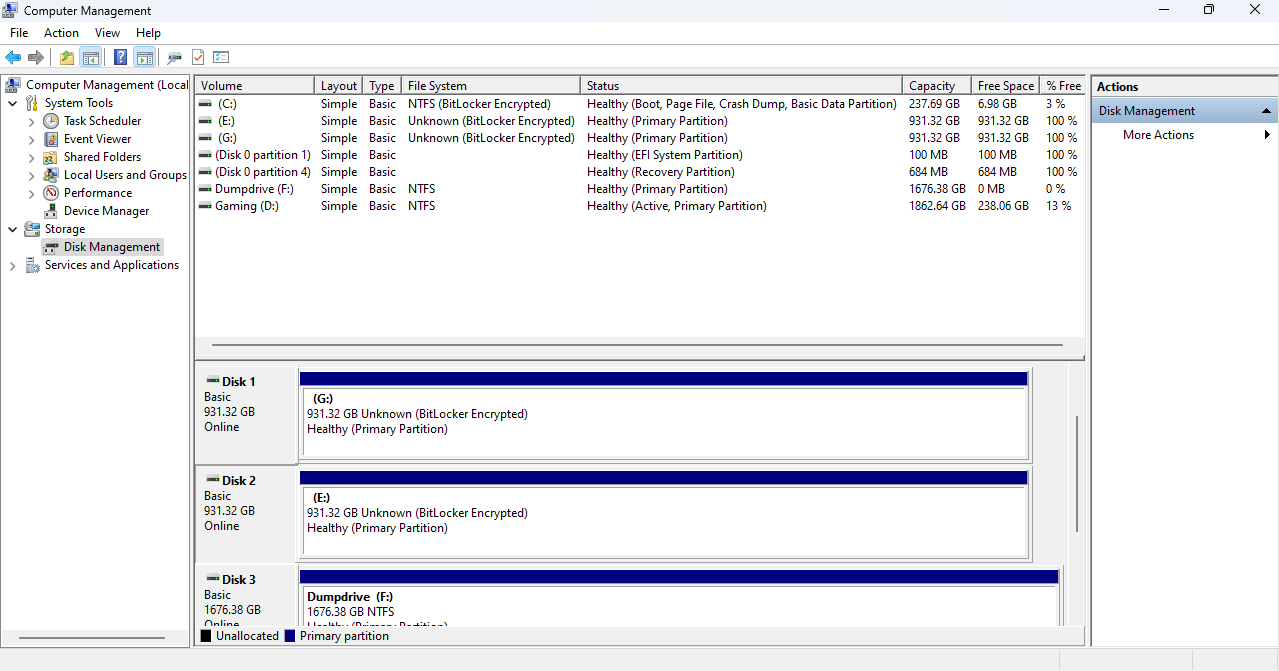Click the checklist settings toolbar icon

click(221, 58)
